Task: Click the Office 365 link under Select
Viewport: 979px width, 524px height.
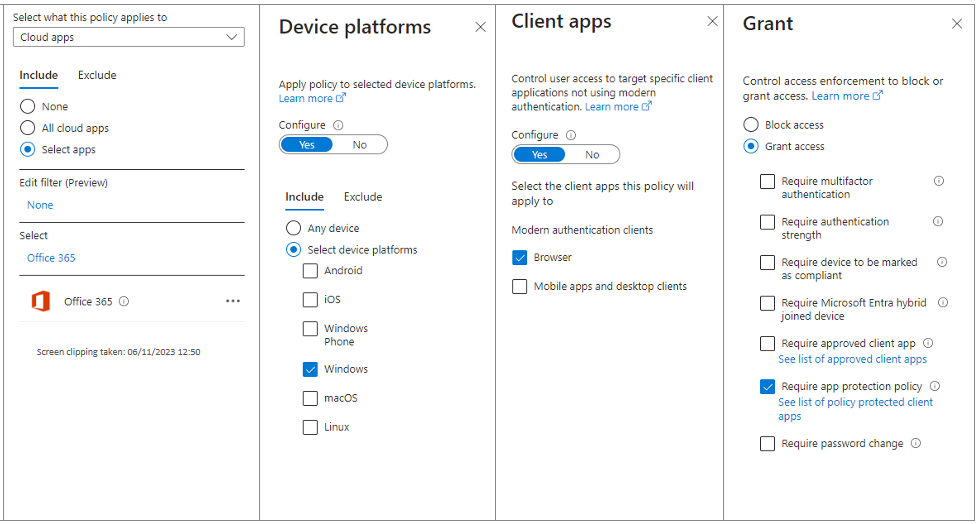Action: [x=51, y=258]
